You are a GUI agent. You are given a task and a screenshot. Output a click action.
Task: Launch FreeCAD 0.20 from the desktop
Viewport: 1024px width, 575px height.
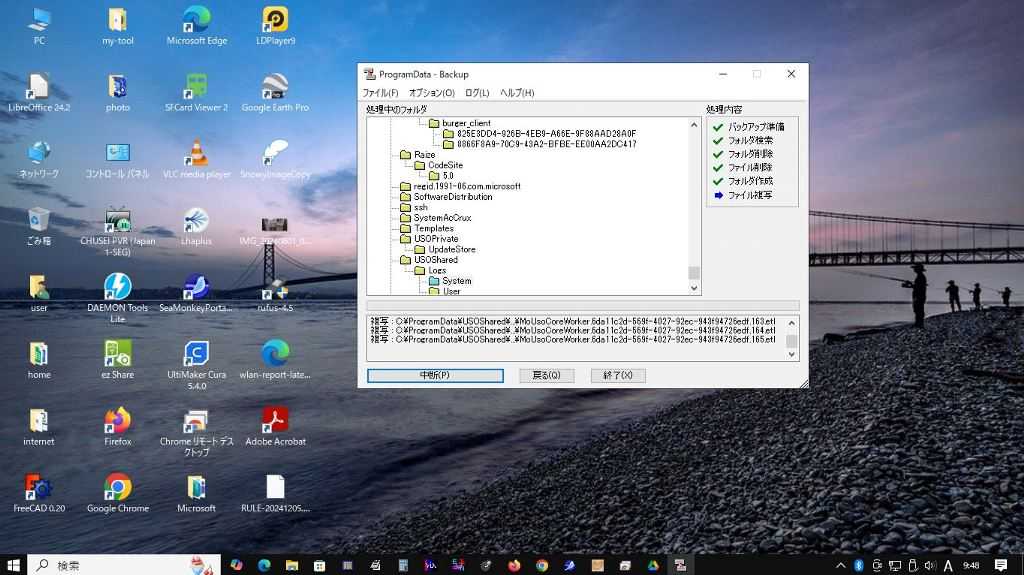point(39,488)
